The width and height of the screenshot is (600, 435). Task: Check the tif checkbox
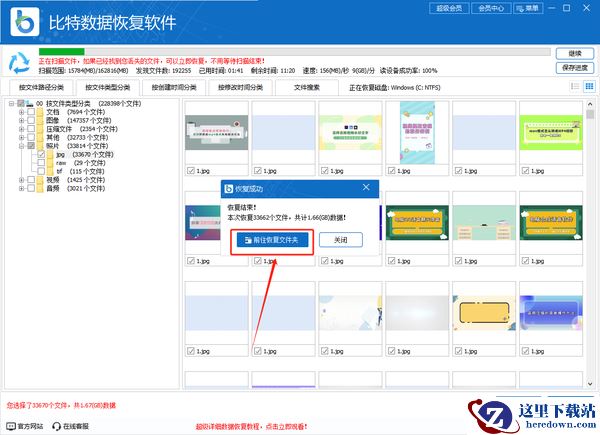[41, 171]
